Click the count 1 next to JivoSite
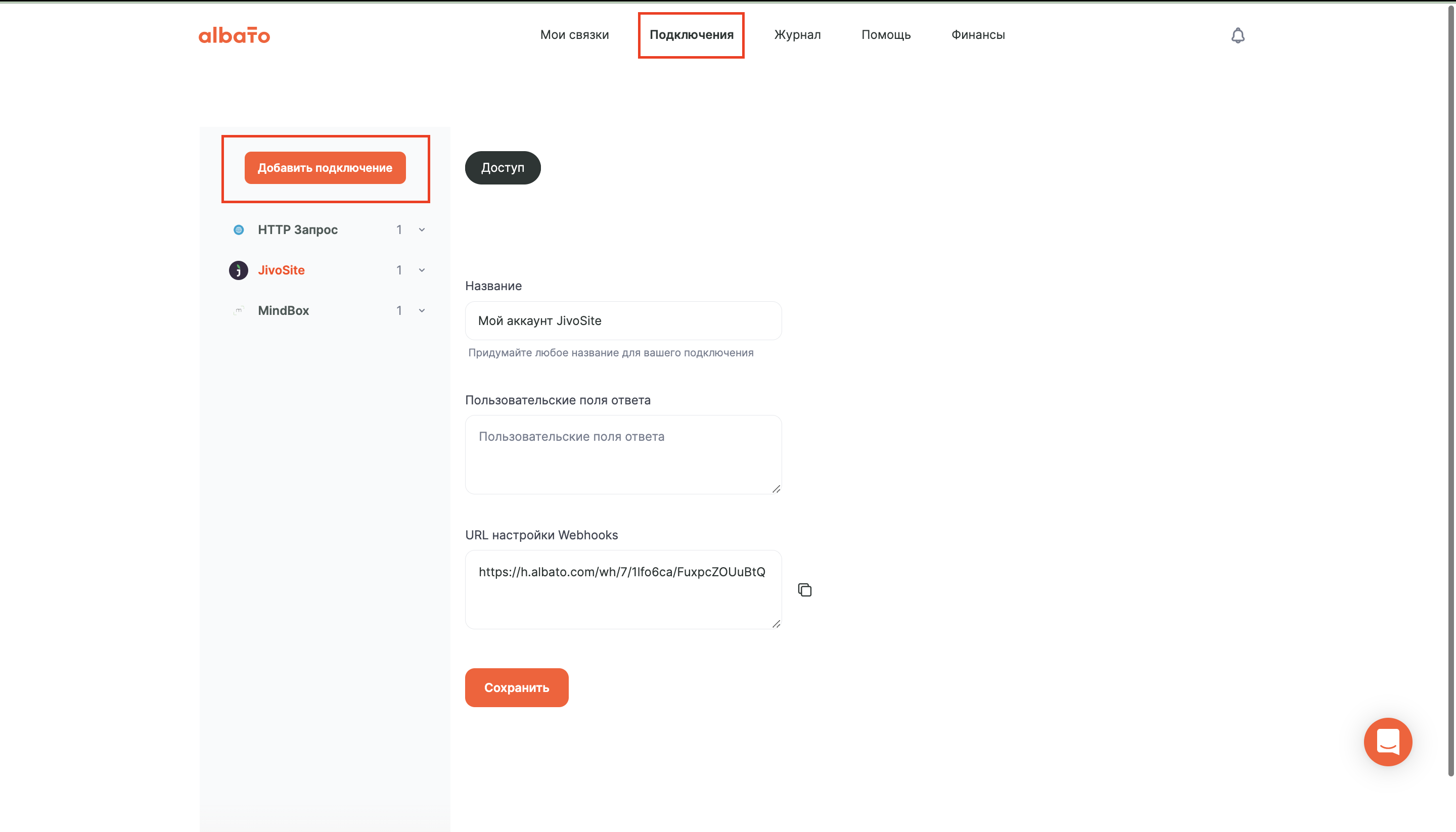Screen dimensions: 1456x832 (x=399, y=270)
